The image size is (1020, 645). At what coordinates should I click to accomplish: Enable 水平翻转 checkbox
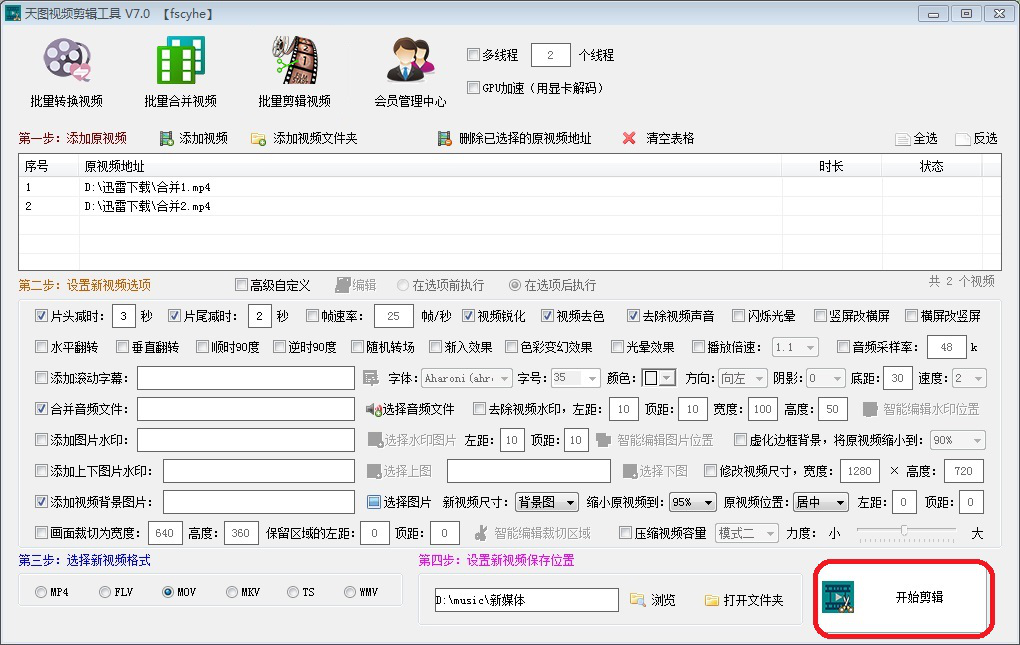point(42,347)
